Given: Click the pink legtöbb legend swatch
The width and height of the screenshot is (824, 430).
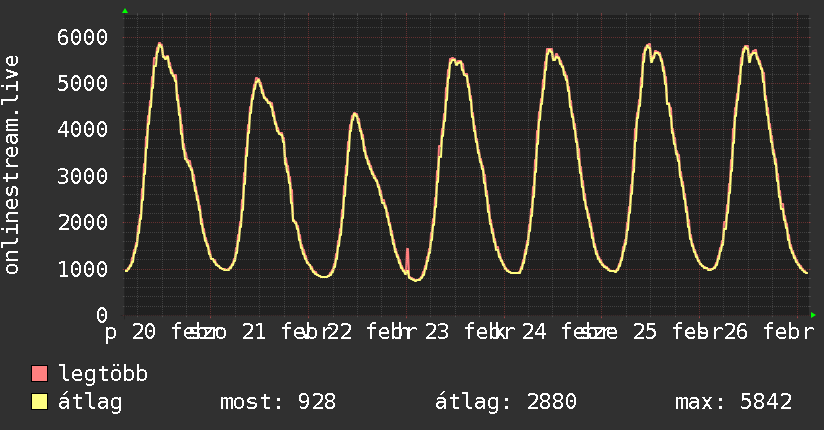Looking at the screenshot, I should (x=39, y=373).
